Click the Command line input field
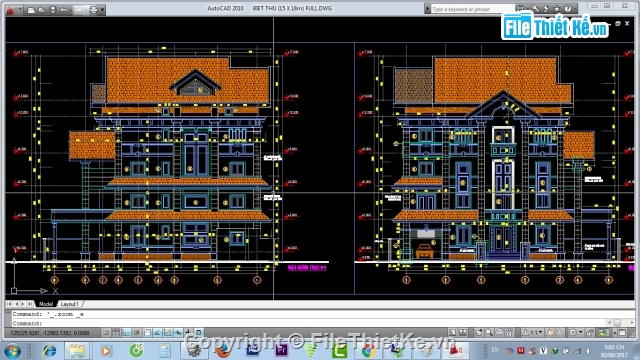The width and height of the screenshot is (640, 360). coord(318,323)
